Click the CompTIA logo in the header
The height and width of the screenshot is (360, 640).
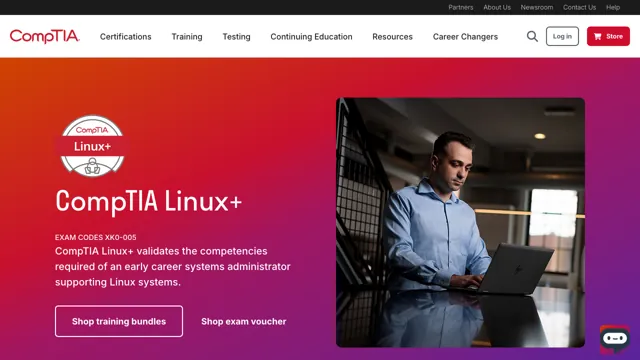pos(44,36)
